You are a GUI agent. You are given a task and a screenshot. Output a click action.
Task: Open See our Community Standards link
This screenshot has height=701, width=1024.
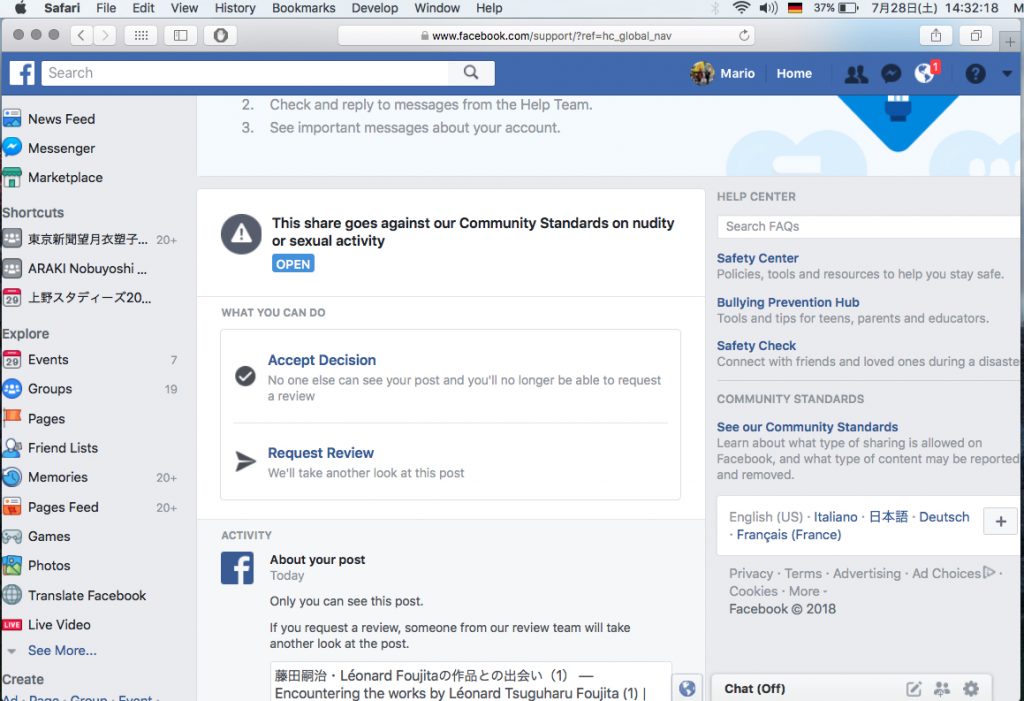807,427
